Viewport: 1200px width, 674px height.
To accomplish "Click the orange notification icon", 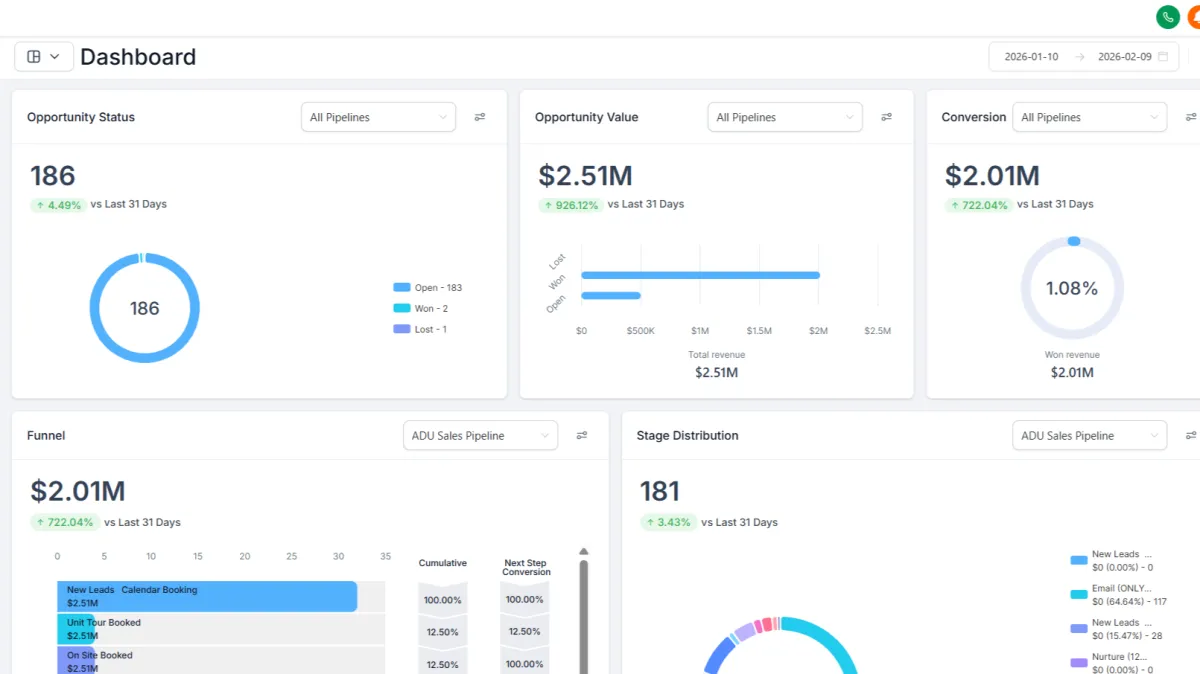I will point(1194,17).
